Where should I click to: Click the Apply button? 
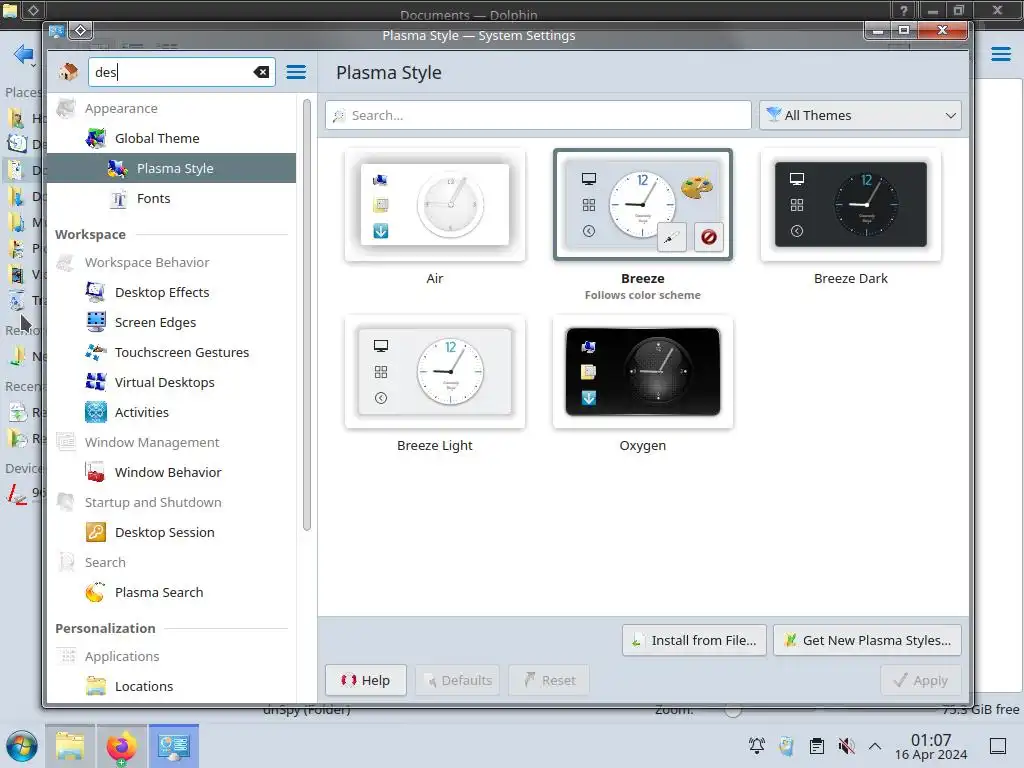pos(921,680)
